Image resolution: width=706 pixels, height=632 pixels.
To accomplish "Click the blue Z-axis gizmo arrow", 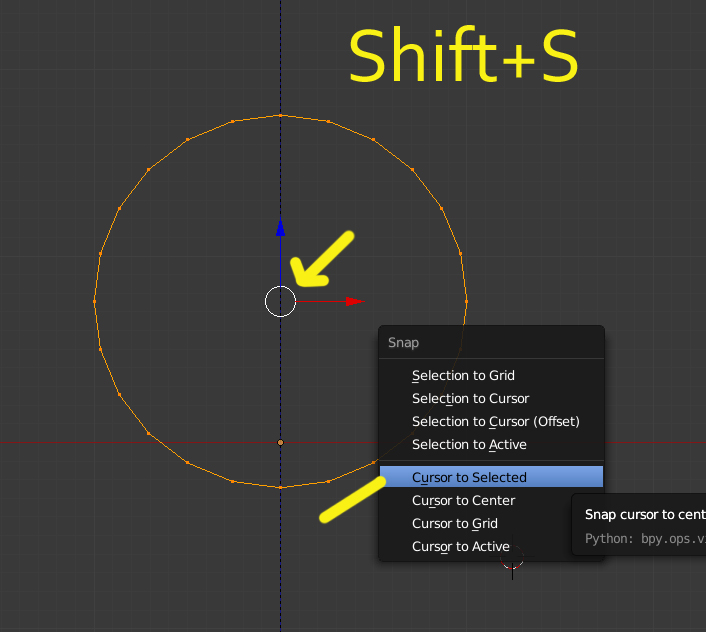I will pyautogui.click(x=281, y=227).
